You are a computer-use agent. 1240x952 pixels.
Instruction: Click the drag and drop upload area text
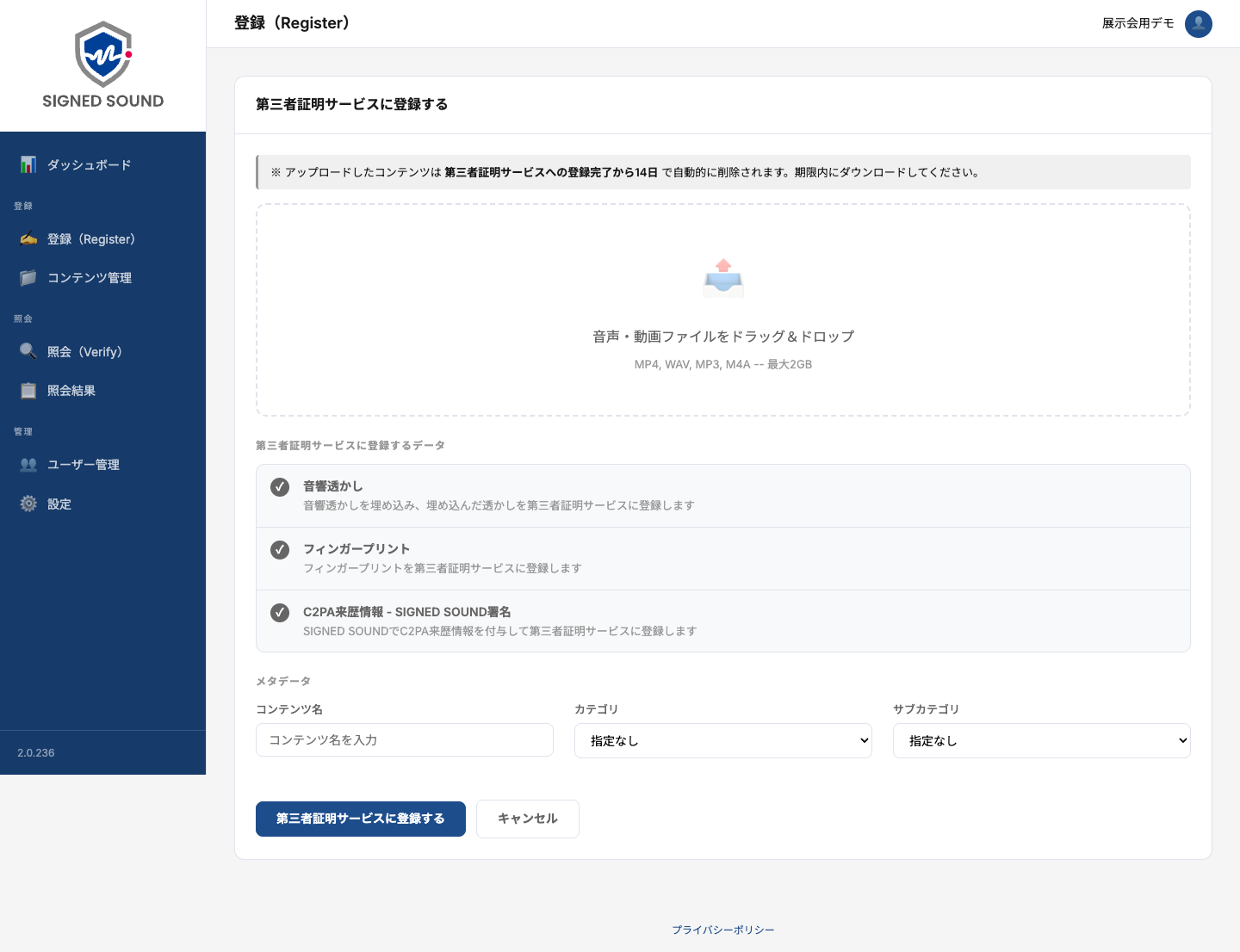(723, 337)
